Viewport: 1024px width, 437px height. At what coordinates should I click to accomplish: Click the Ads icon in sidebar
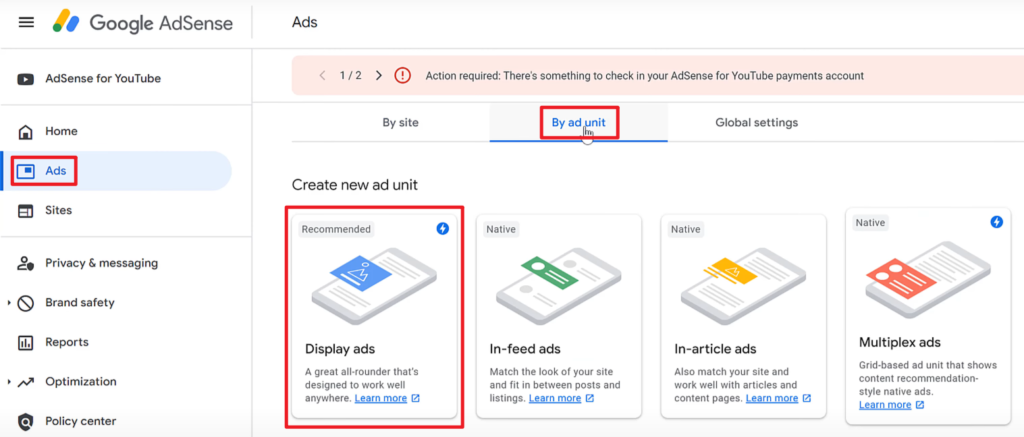[25, 171]
